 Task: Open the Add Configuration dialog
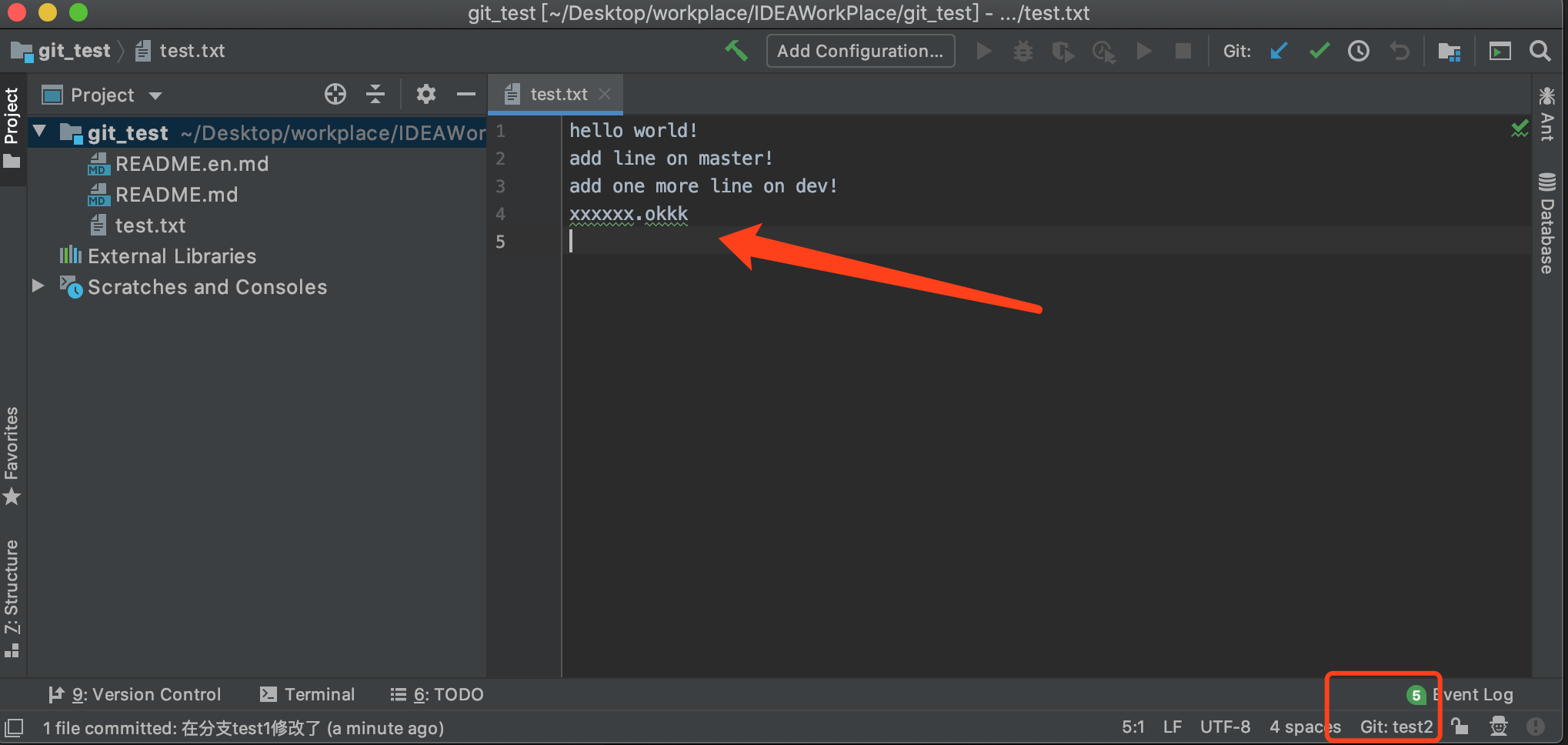click(860, 51)
